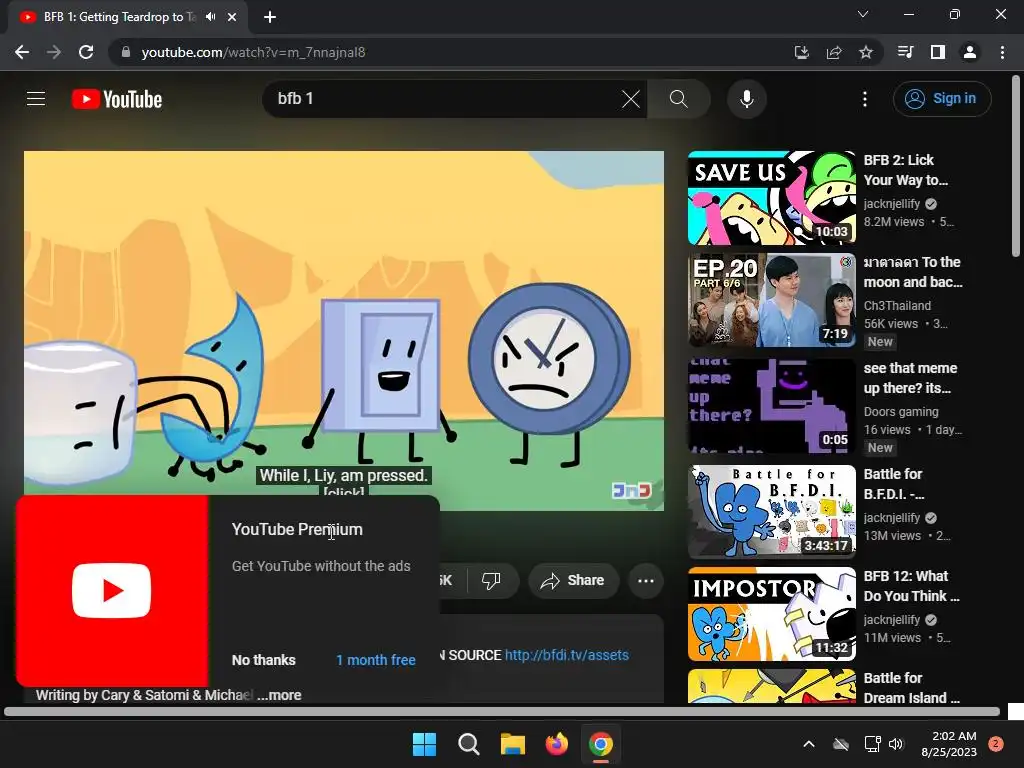Visit the Doors gaming channel name
Image resolution: width=1024 pixels, height=768 pixels.
click(901, 411)
